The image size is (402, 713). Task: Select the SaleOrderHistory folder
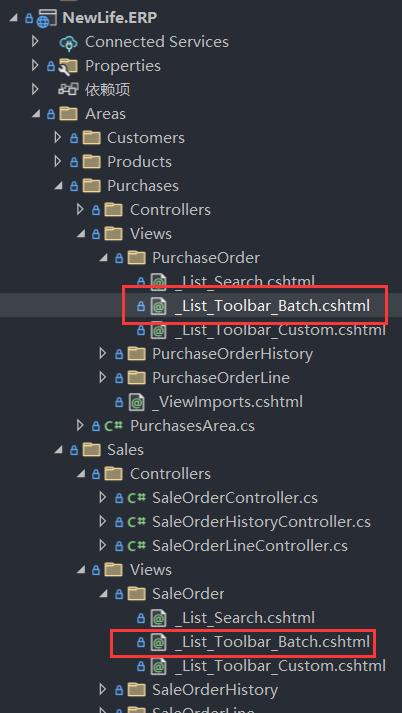[215, 690]
